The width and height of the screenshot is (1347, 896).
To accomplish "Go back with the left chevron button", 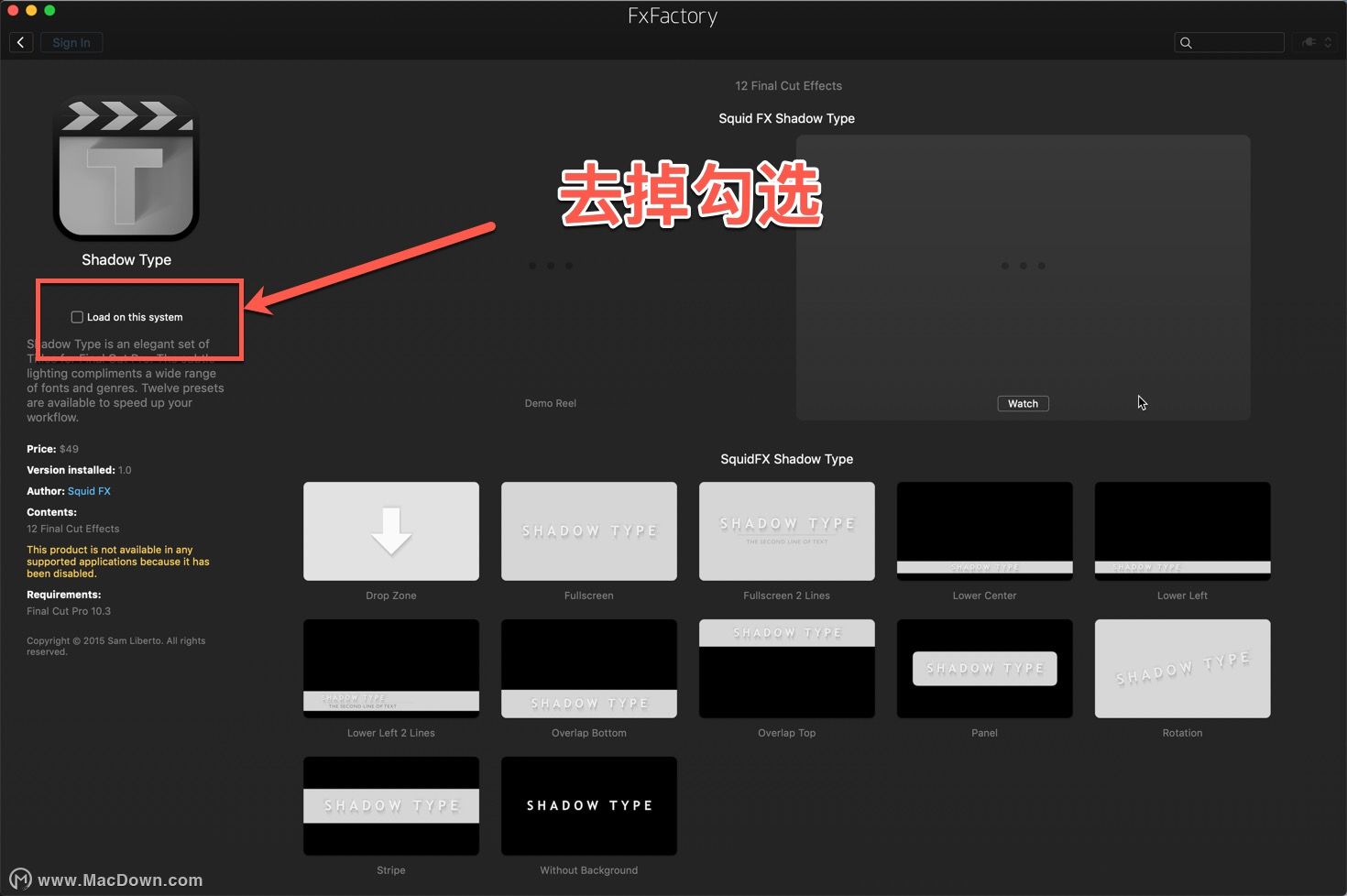I will (21, 42).
